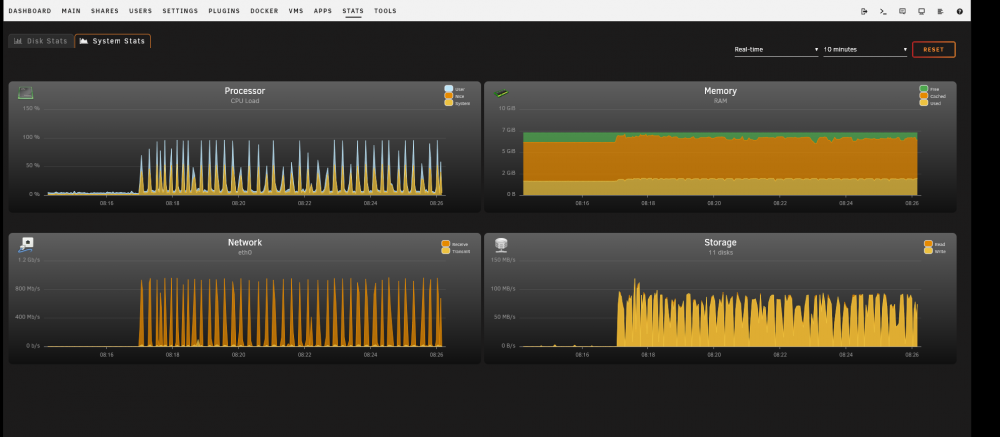This screenshot has height=437, width=1000.
Task: Click the Network computer icon
Action: [x=26, y=244]
